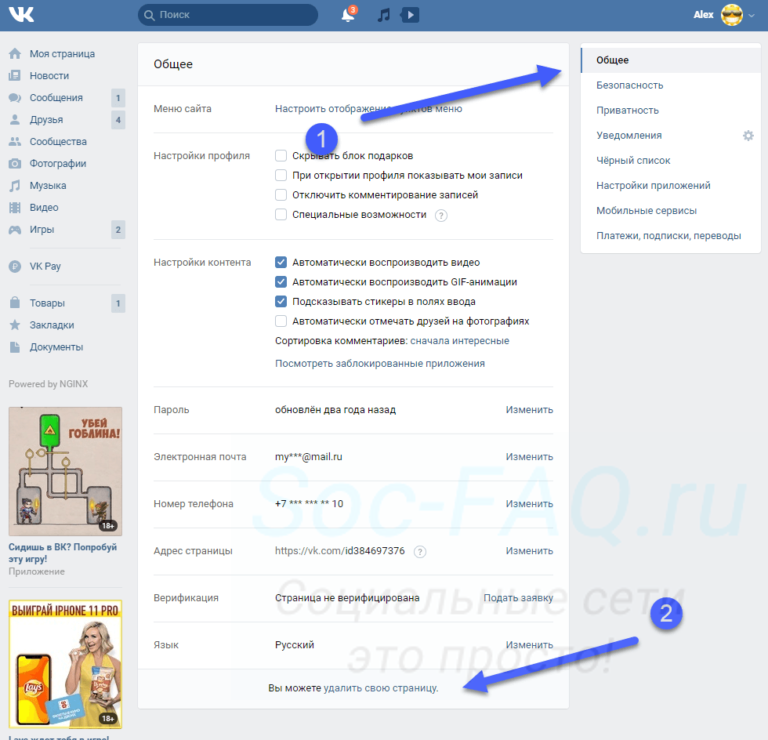Click the Powered by NGINX text
This screenshot has width=768, height=740.
pos(48,384)
